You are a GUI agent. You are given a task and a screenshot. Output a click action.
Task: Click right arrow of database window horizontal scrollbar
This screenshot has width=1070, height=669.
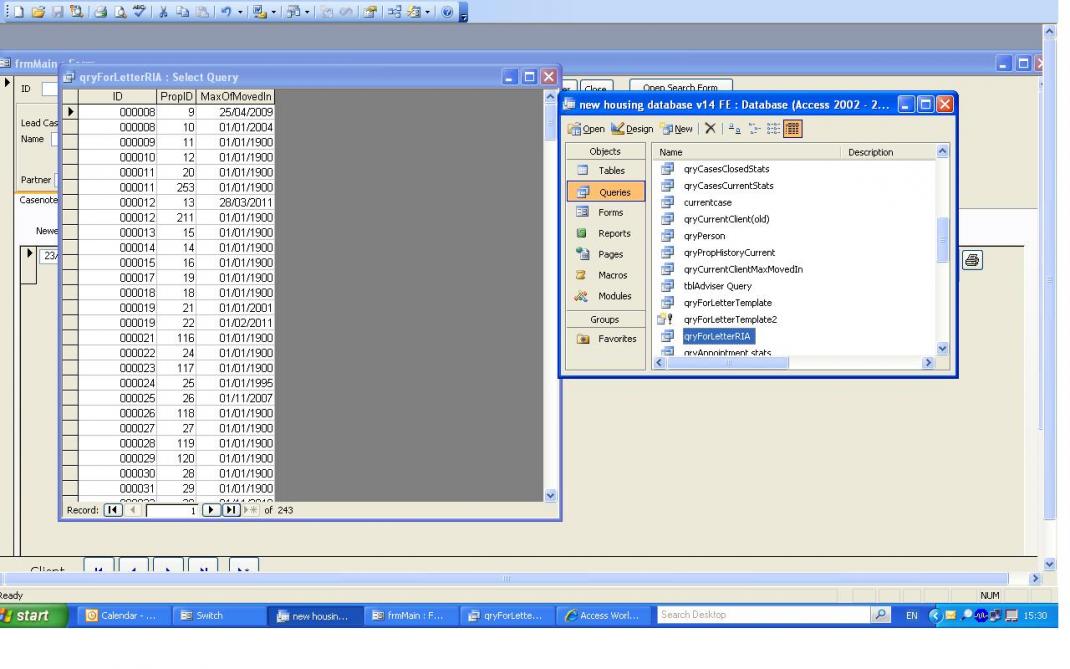click(x=927, y=363)
